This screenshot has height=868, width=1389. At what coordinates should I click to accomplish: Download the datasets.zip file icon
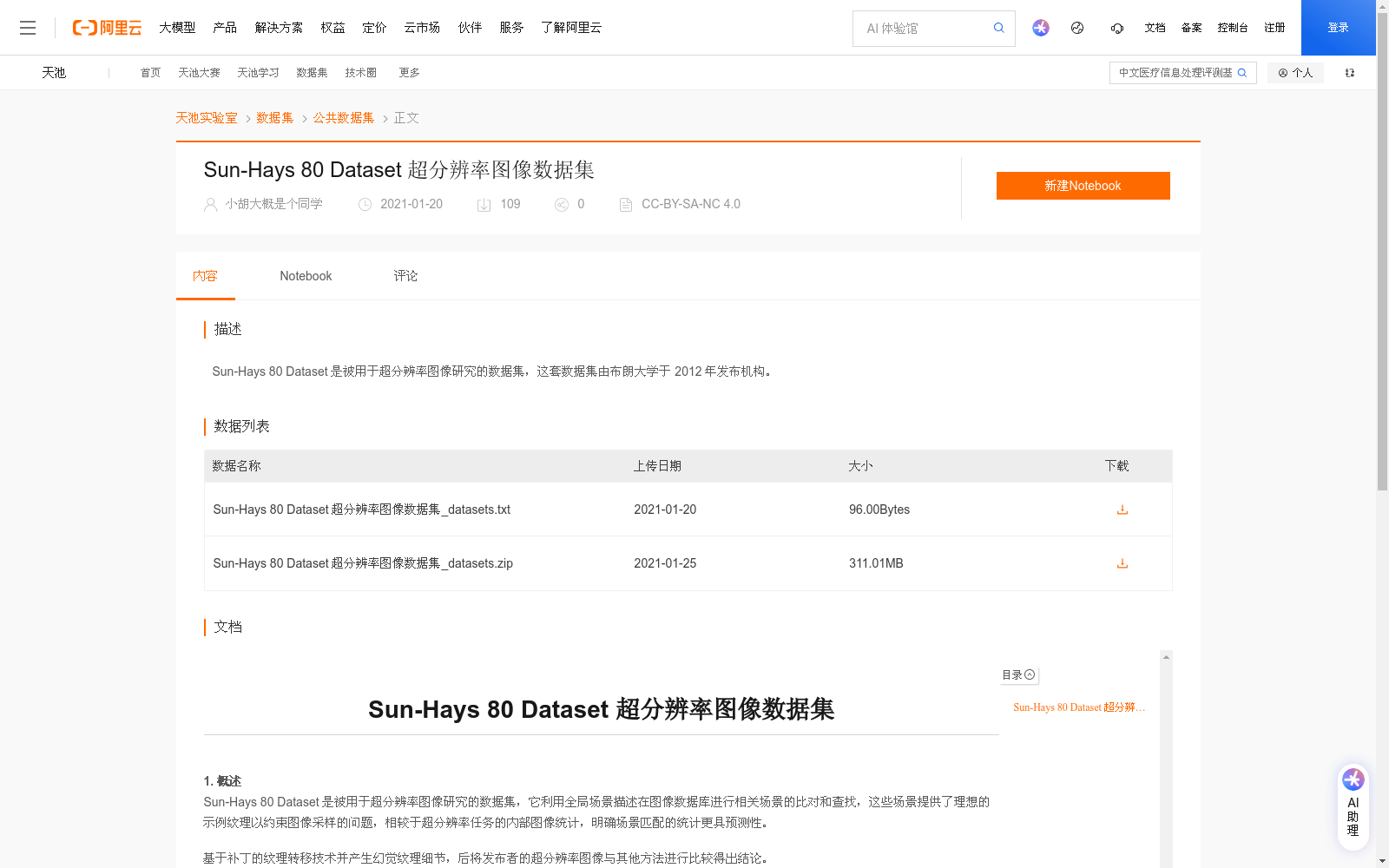pos(1122,563)
